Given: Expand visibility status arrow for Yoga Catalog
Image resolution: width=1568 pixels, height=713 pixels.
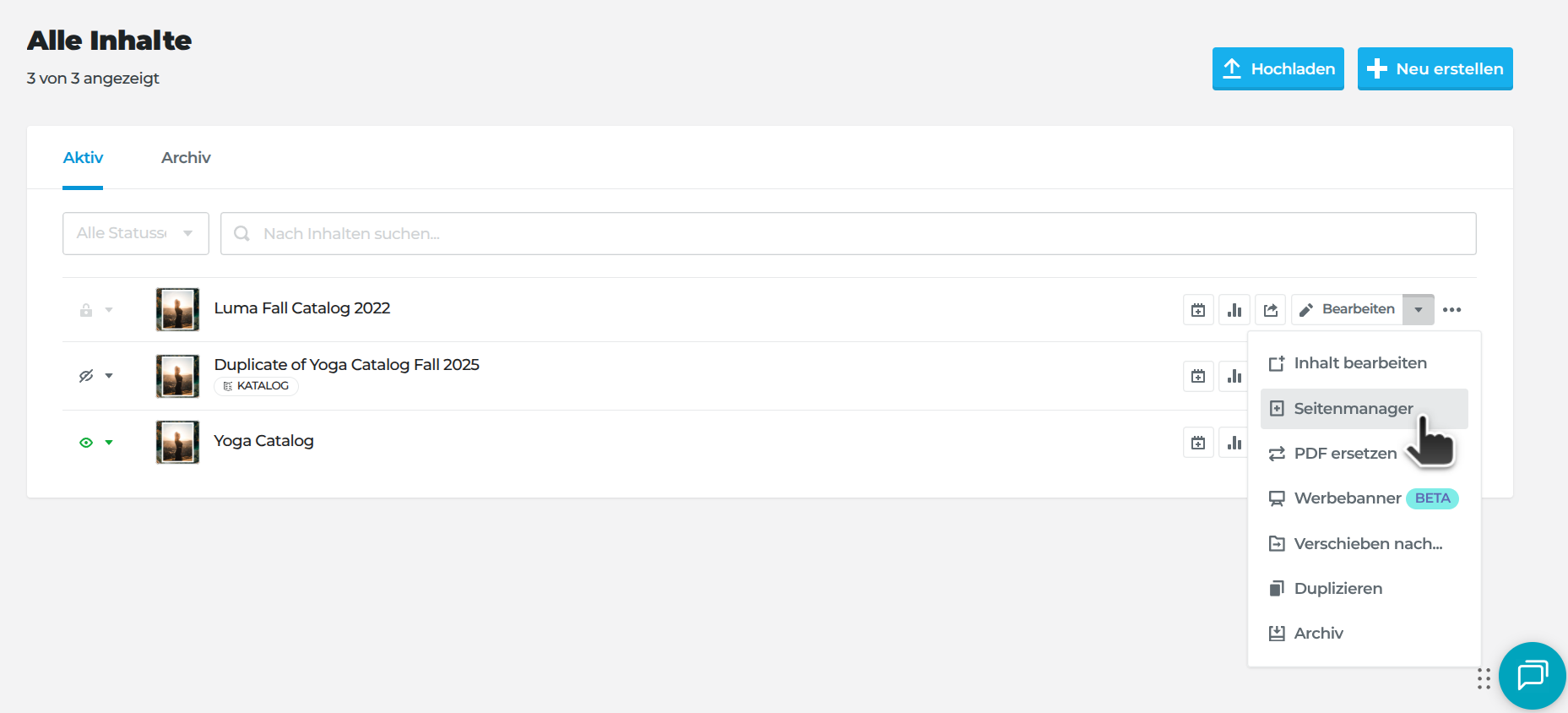Looking at the screenshot, I should click(x=109, y=443).
